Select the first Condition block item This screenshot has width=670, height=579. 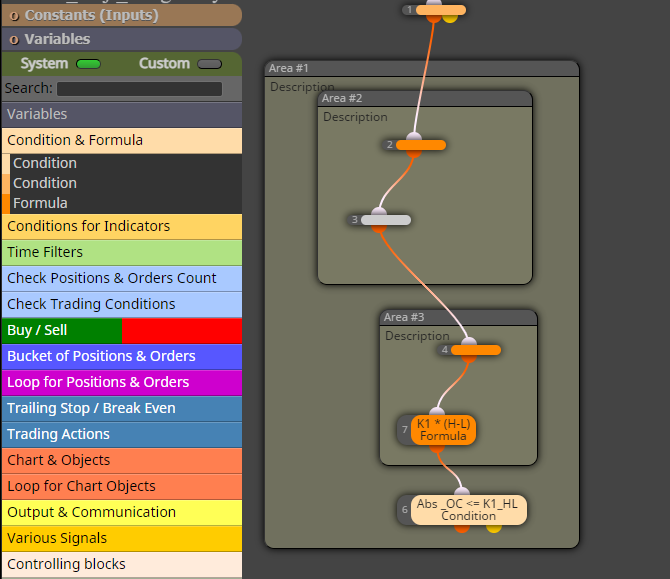(122, 164)
